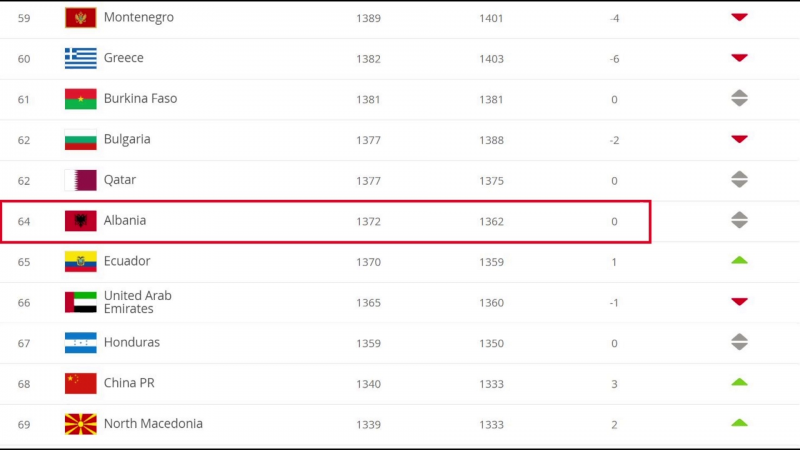The width and height of the screenshot is (800, 450).
Task: Open the Bulgaria team link
Action: 127,139
